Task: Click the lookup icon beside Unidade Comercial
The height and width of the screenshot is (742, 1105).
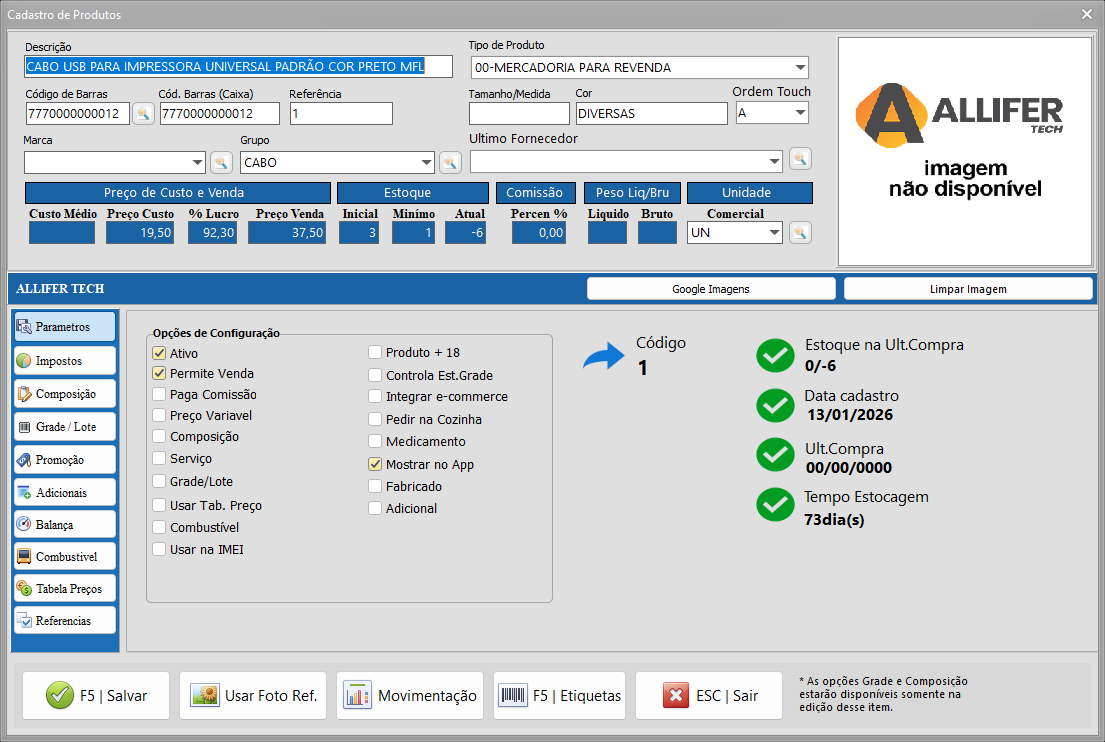Action: point(800,232)
